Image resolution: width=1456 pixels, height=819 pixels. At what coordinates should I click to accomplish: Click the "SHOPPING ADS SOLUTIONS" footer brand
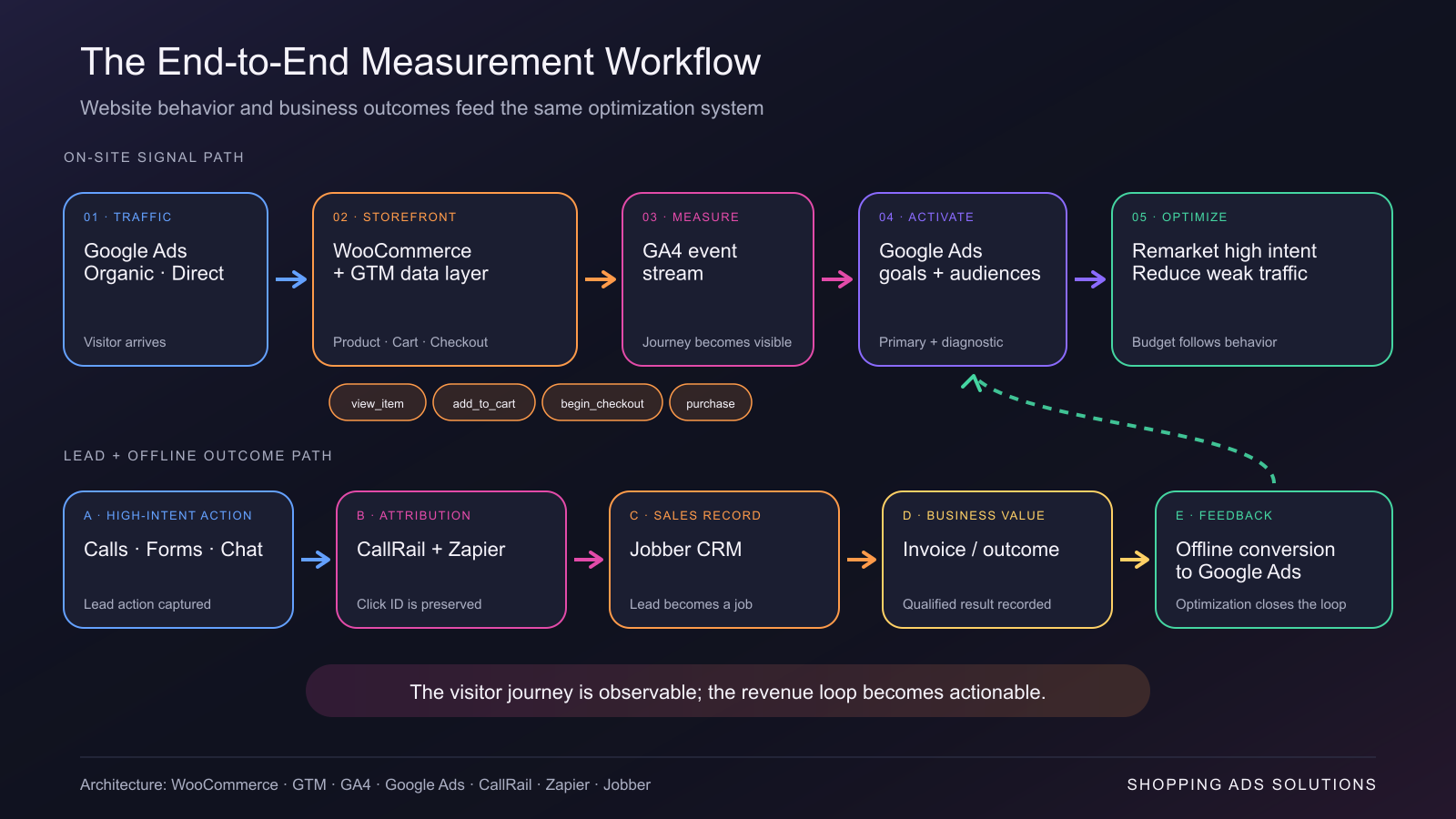tap(1251, 784)
